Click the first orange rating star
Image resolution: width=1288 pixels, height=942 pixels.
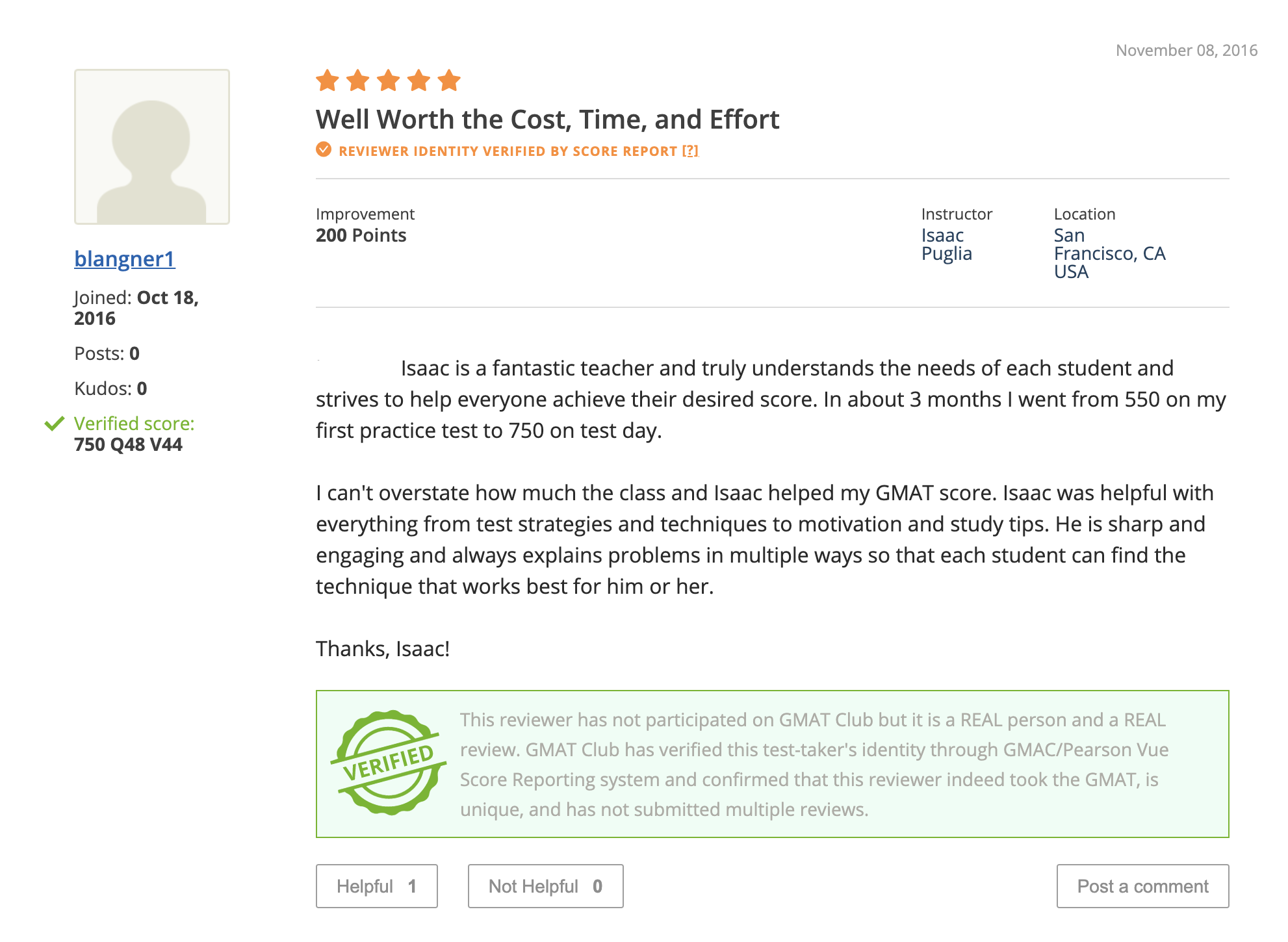[x=328, y=81]
